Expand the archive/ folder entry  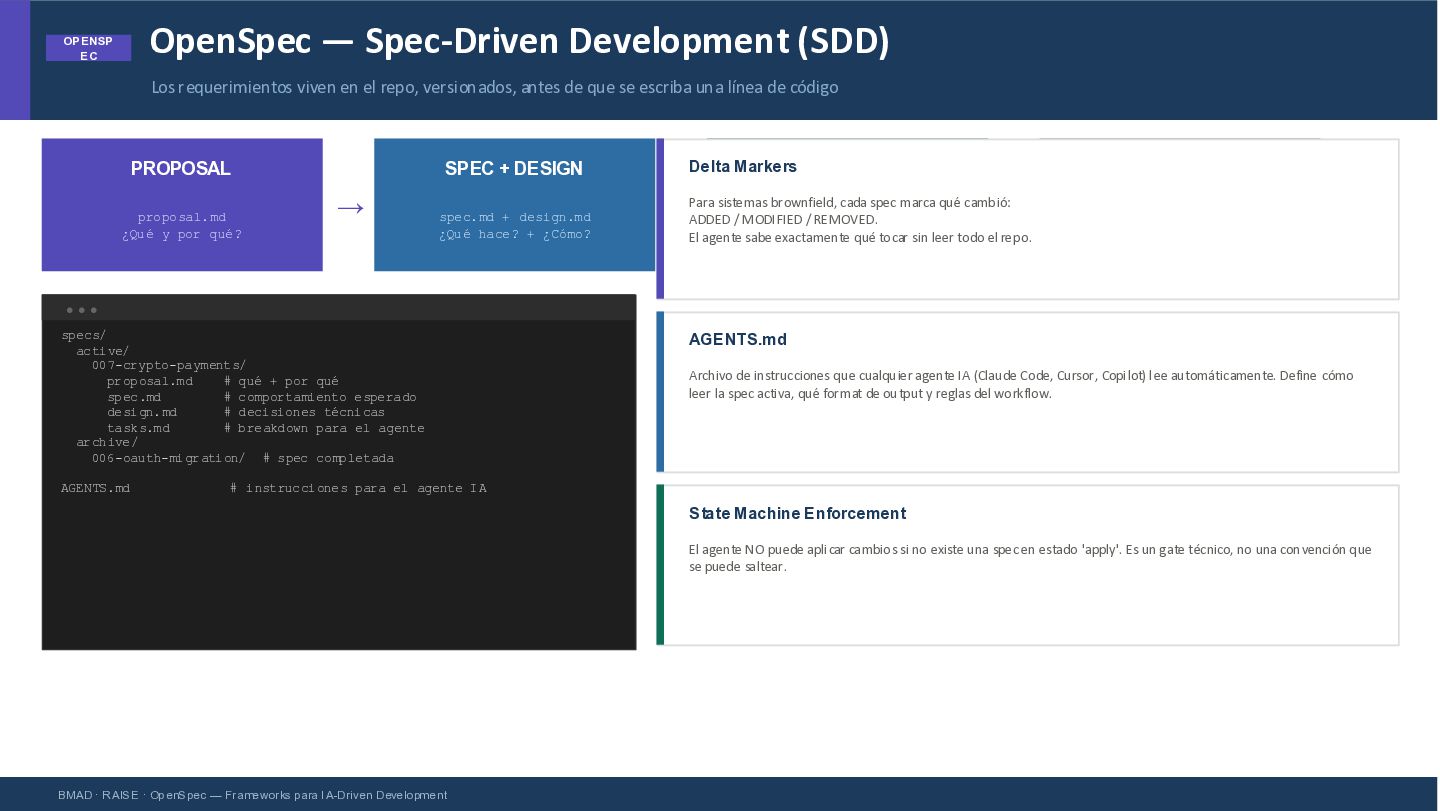pos(107,442)
